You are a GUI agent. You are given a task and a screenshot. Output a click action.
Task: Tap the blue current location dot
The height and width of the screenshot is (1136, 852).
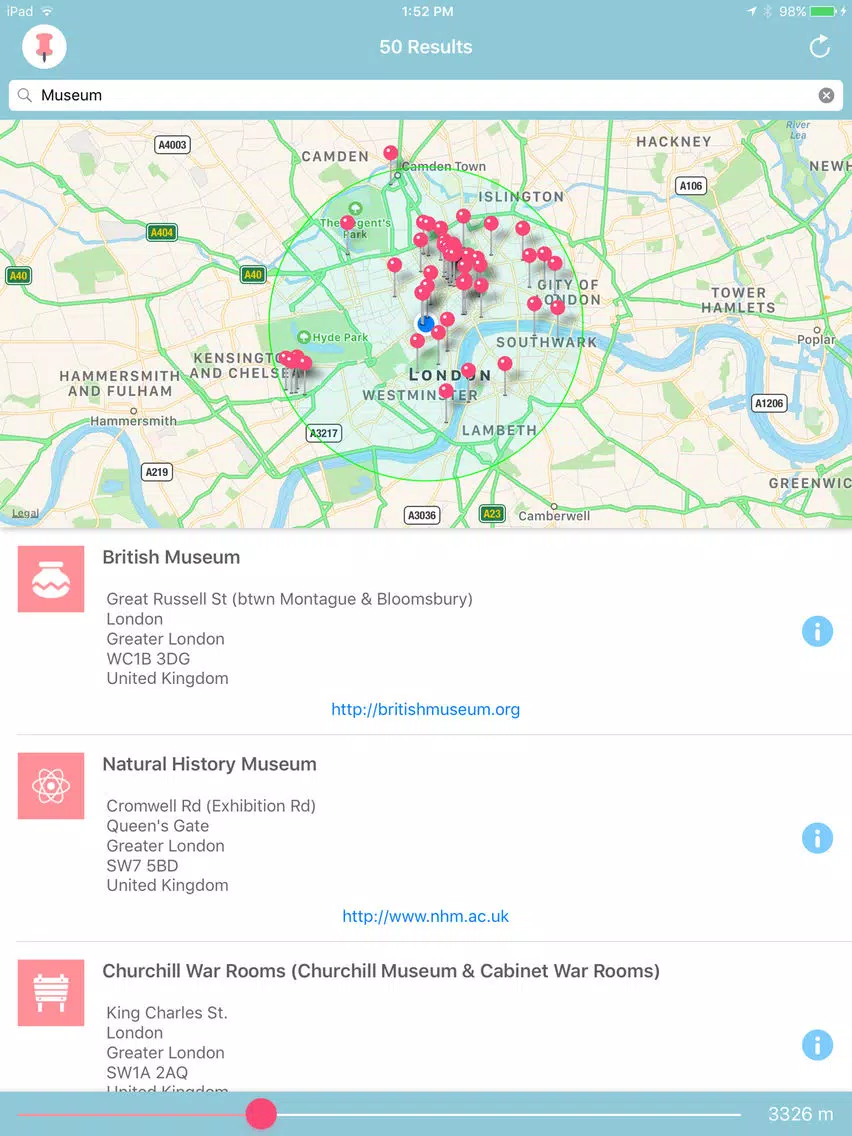tap(426, 323)
